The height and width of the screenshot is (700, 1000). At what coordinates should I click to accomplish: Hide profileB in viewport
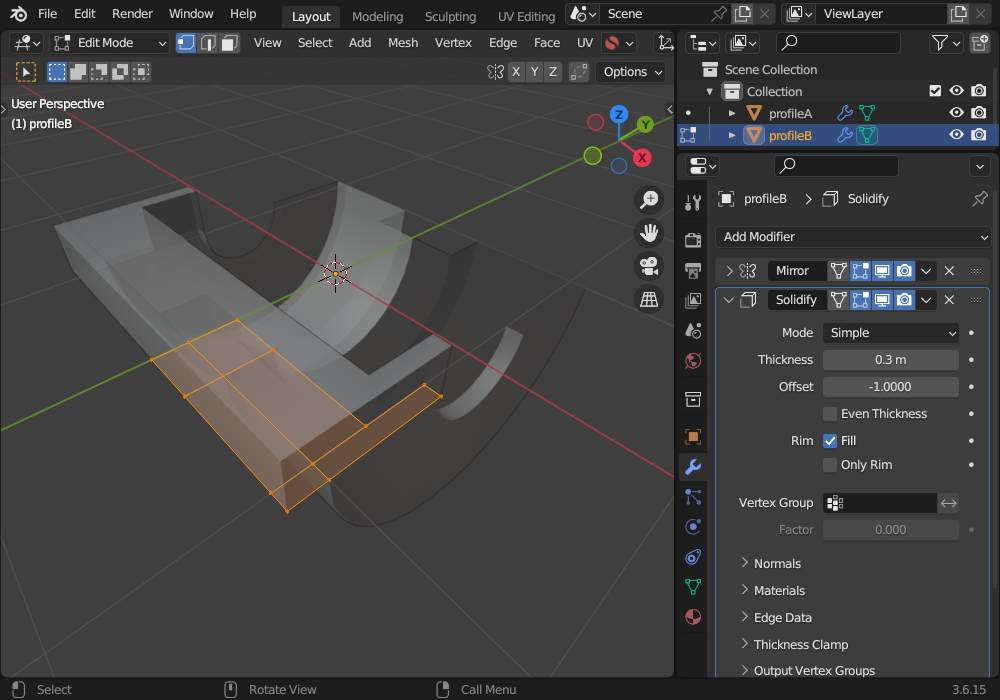[956, 135]
